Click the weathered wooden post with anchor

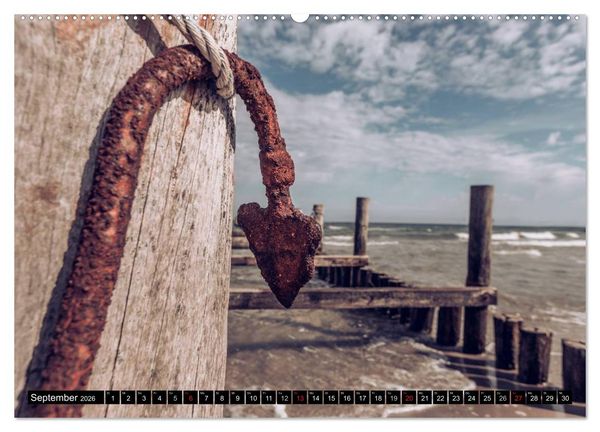click(126, 216)
